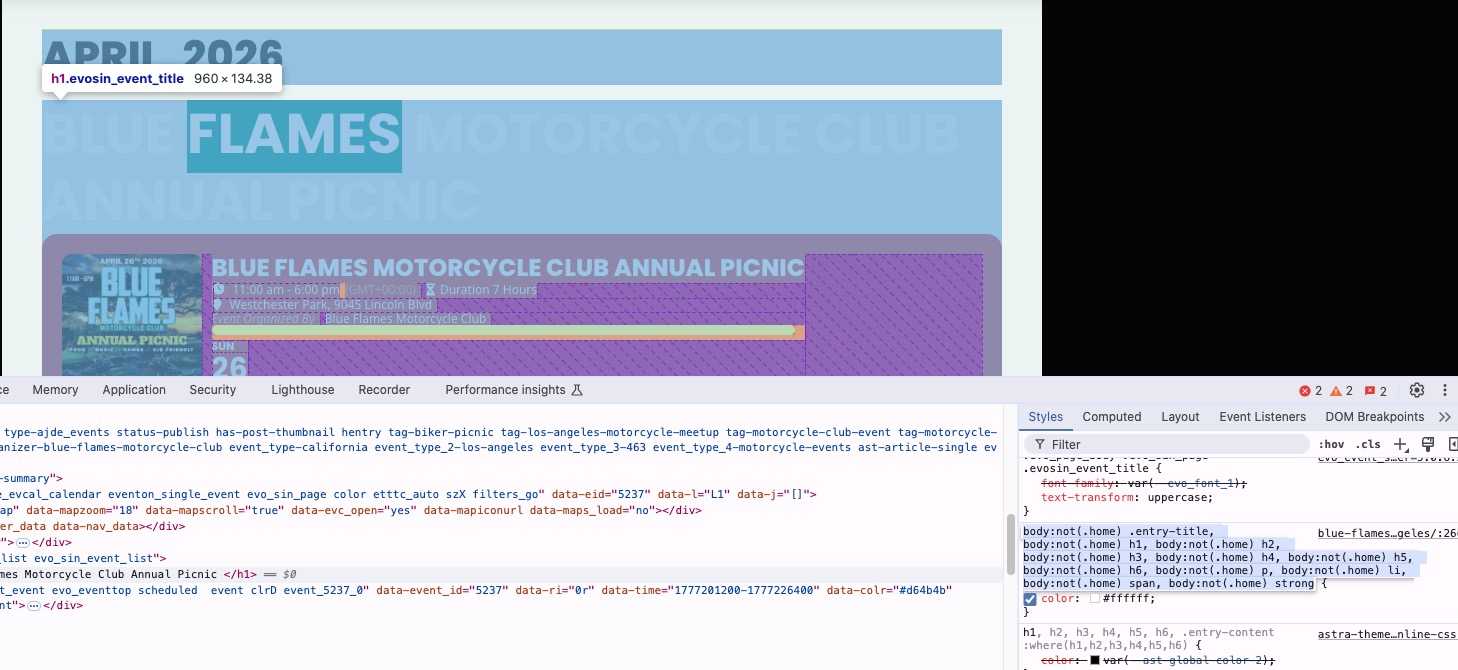Toggle the .cls element classes panel
The image size is (1458, 670).
1367,444
